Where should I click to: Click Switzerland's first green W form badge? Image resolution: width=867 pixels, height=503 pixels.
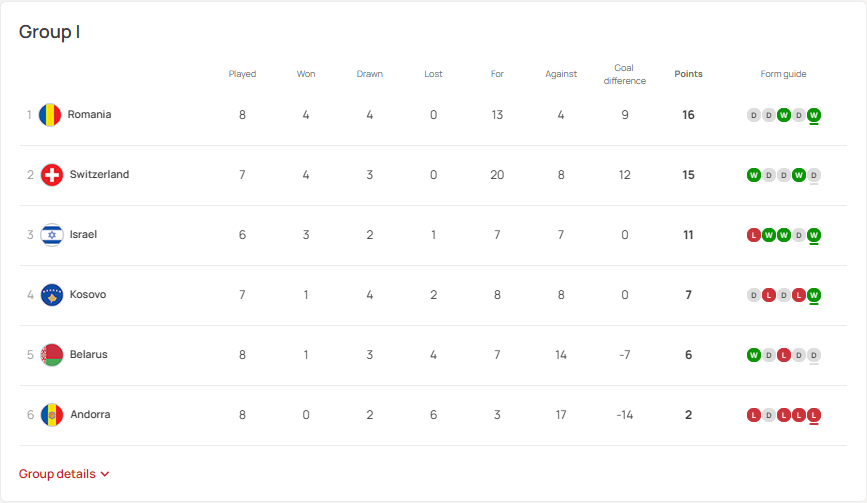pyautogui.click(x=754, y=175)
